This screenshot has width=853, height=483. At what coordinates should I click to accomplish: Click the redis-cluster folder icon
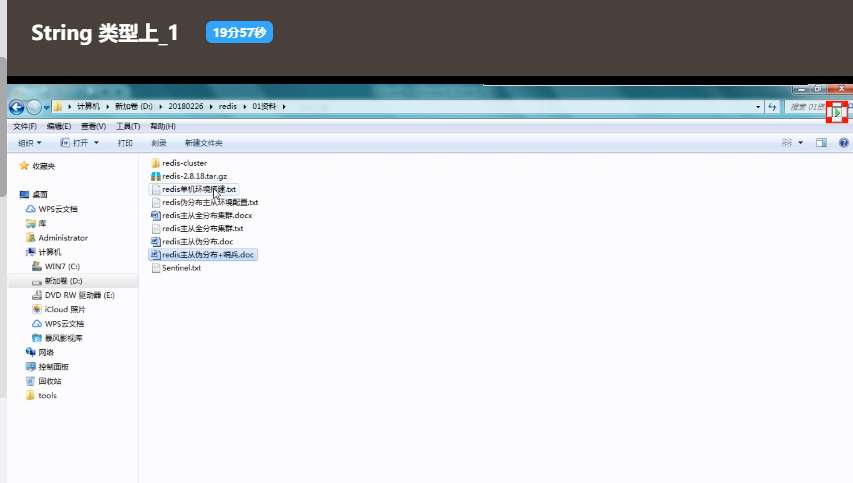coord(156,163)
